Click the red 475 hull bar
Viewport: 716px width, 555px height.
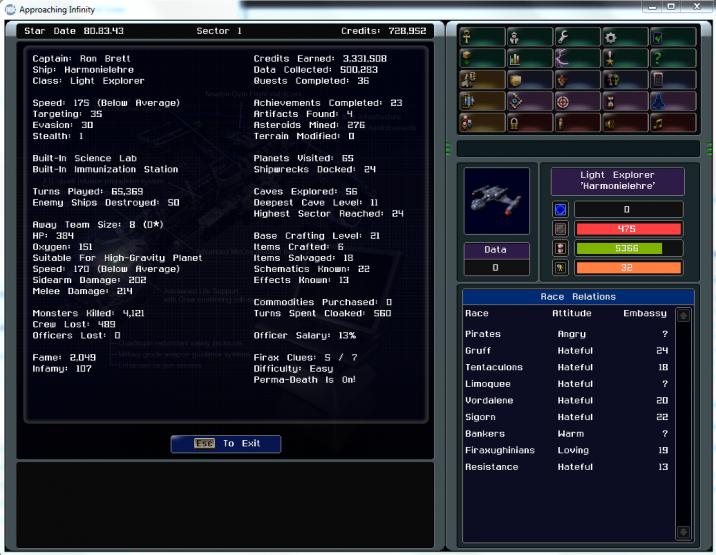click(628, 229)
